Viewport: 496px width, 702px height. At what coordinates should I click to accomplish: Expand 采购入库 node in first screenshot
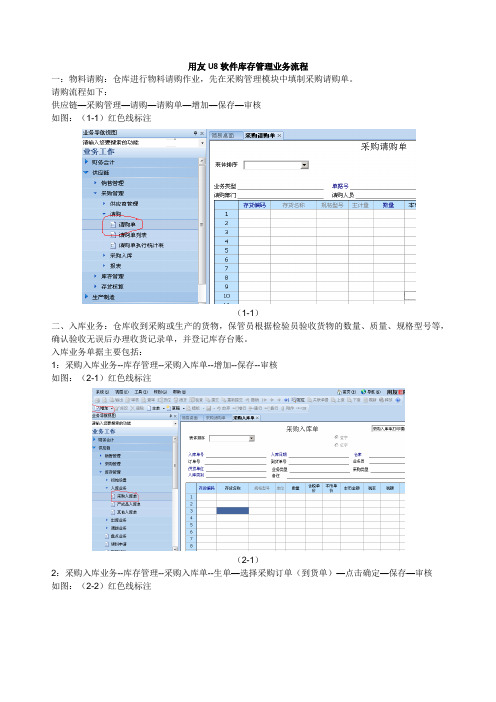pos(104,256)
